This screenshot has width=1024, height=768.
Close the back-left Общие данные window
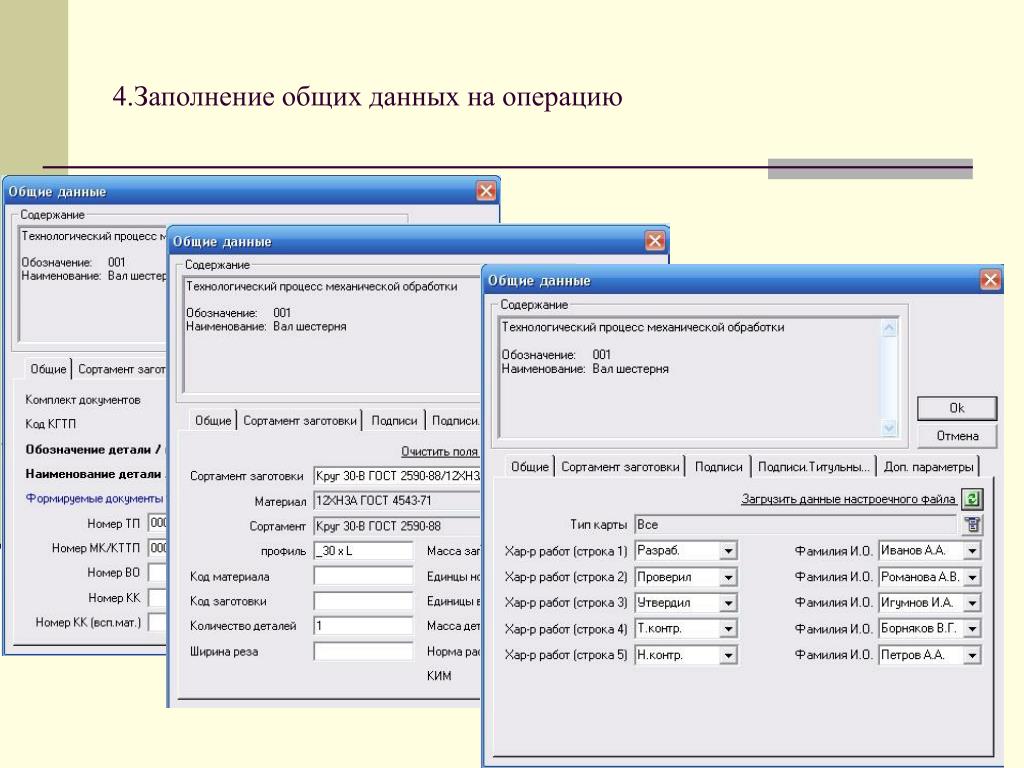coord(487,191)
